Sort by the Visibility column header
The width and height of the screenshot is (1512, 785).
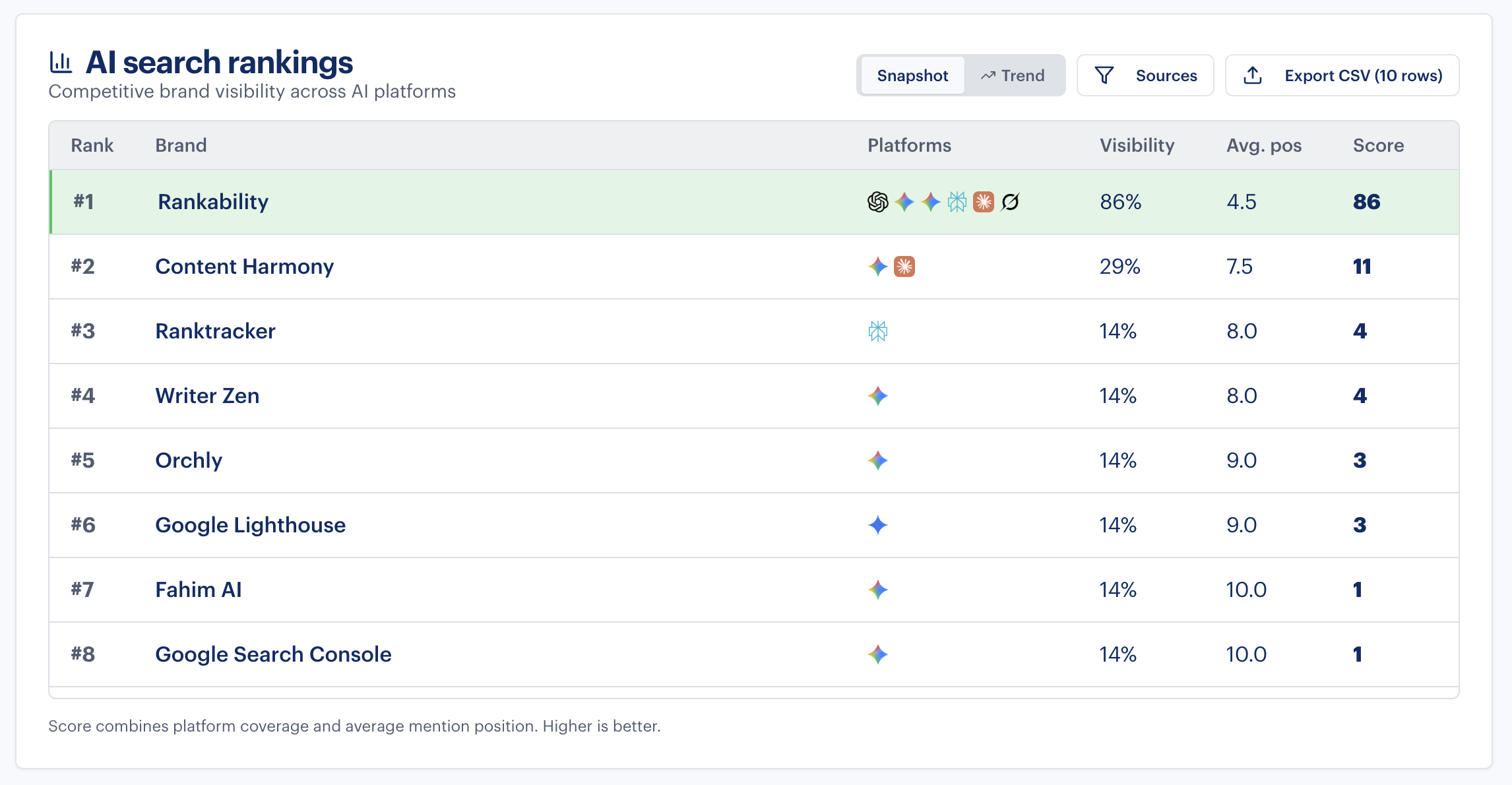pyautogui.click(x=1137, y=145)
